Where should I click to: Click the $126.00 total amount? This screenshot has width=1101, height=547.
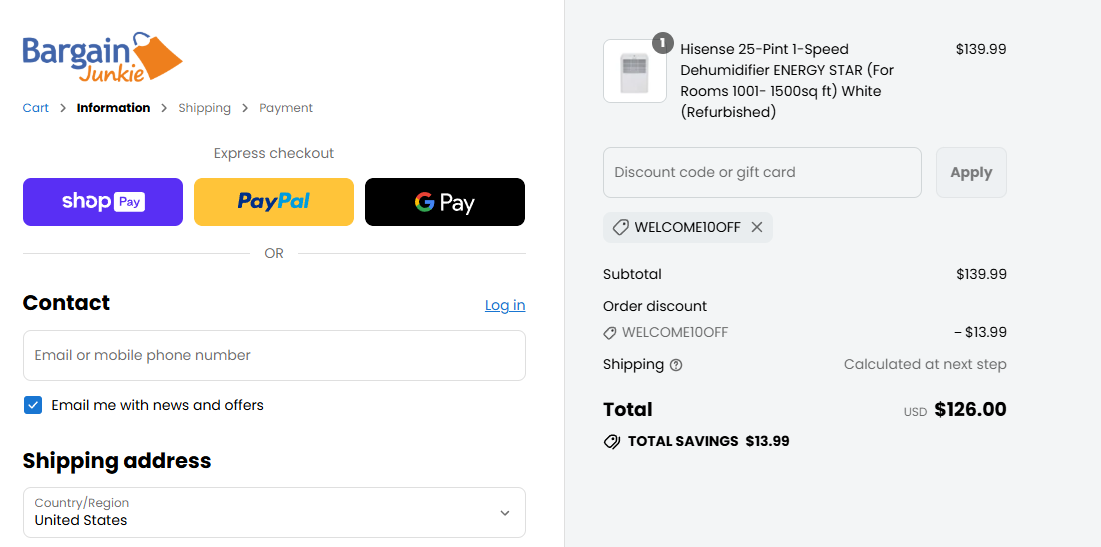[970, 409]
